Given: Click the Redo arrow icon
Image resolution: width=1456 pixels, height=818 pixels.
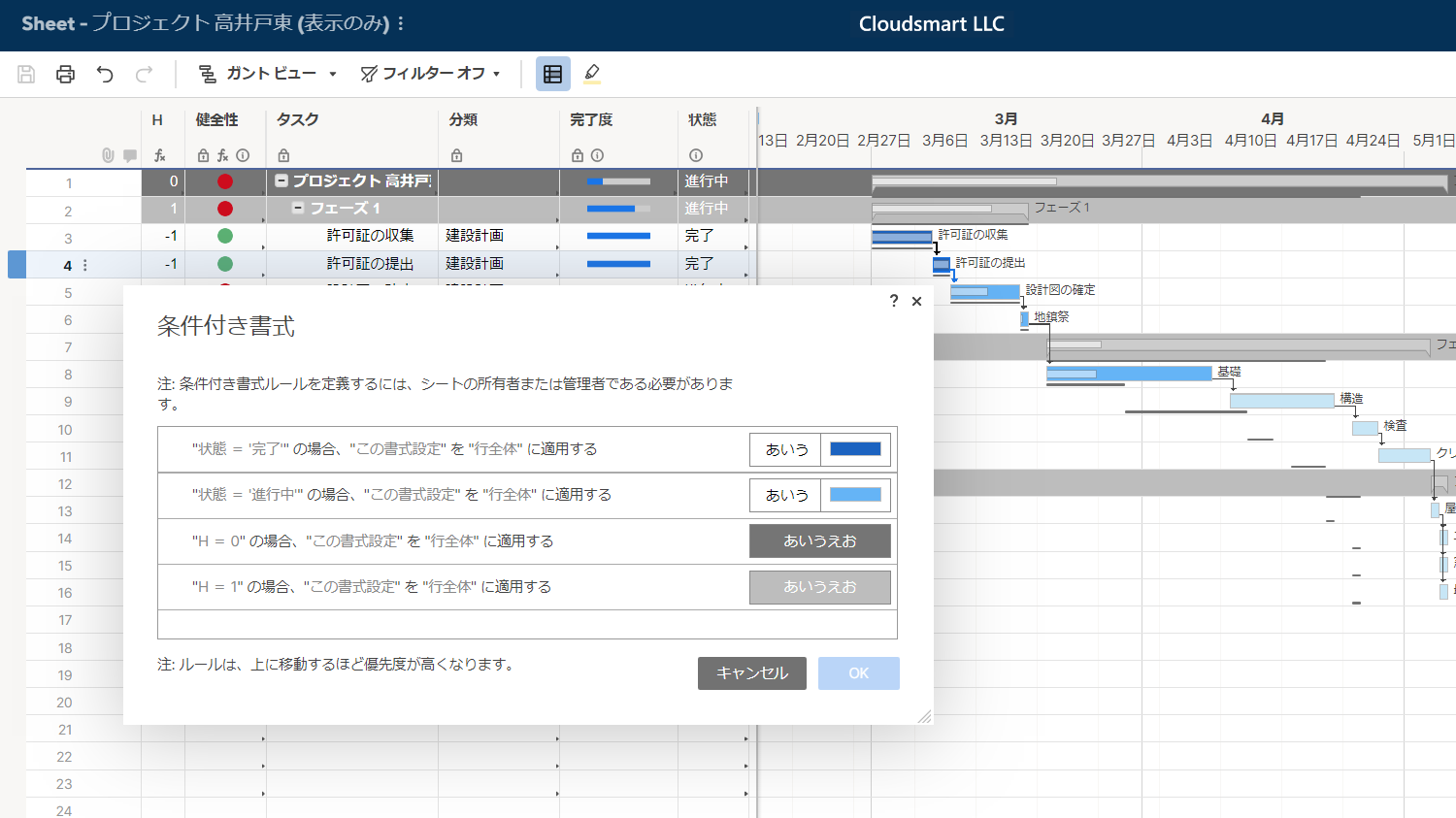Looking at the screenshot, I should pyautogui.click(x=144, y=73).
